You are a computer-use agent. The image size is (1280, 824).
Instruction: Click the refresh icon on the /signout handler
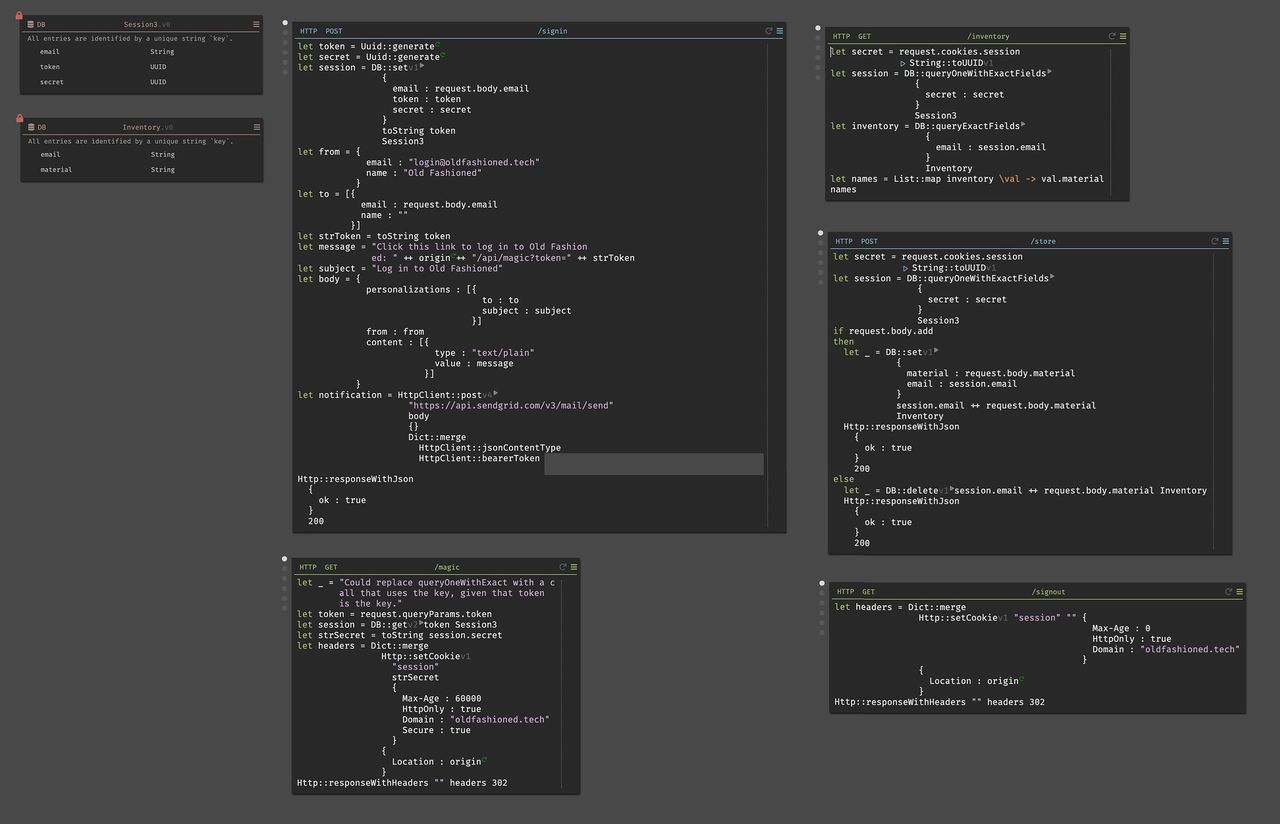(x=1228, y=591)
